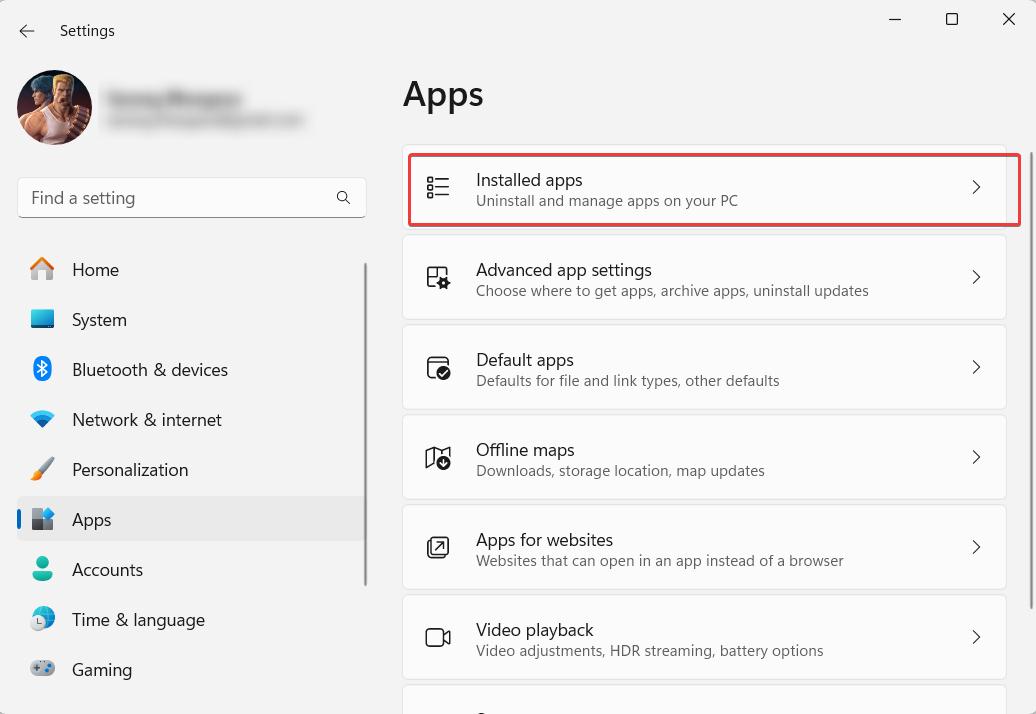Click the Installed apps list icon
Viewport: 1036px width, 714px height.
point(438,187)
